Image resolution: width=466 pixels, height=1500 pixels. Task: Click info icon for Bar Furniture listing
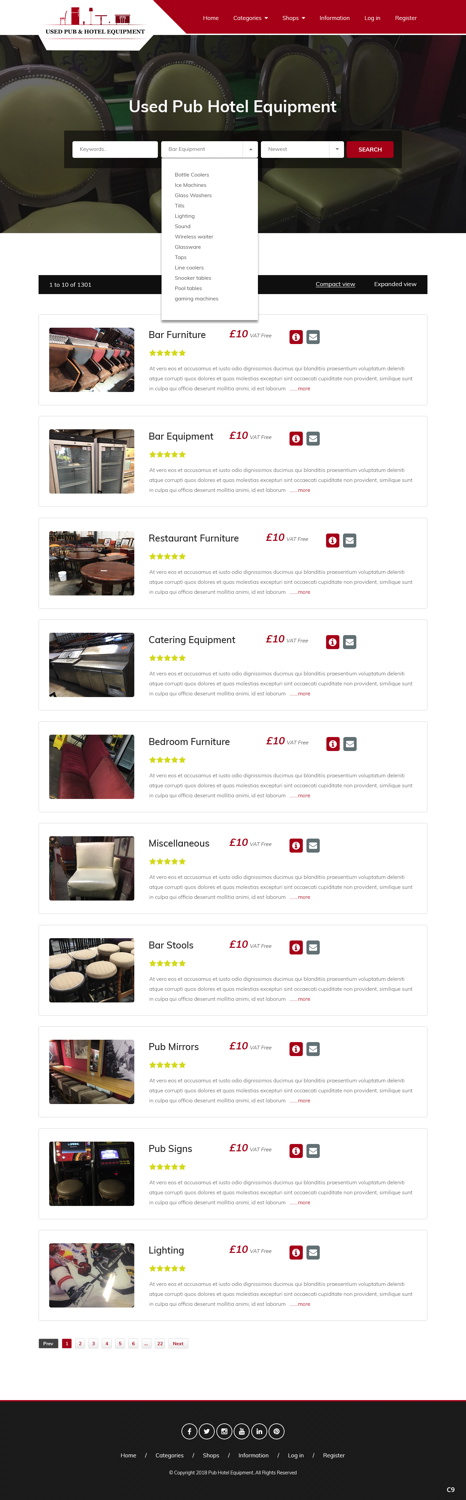pyautogui.click(x=296, y=337)
